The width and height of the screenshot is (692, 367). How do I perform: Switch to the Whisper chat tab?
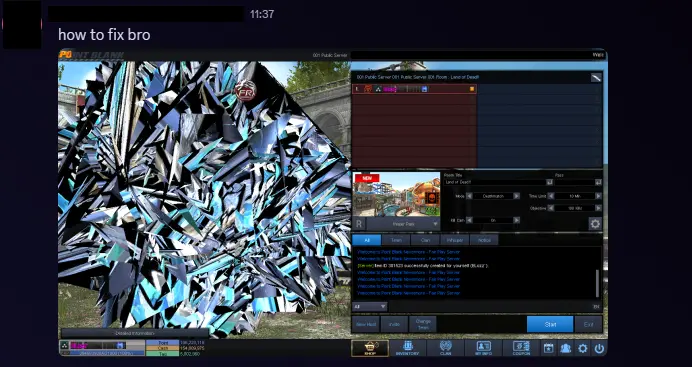[455, 240]
